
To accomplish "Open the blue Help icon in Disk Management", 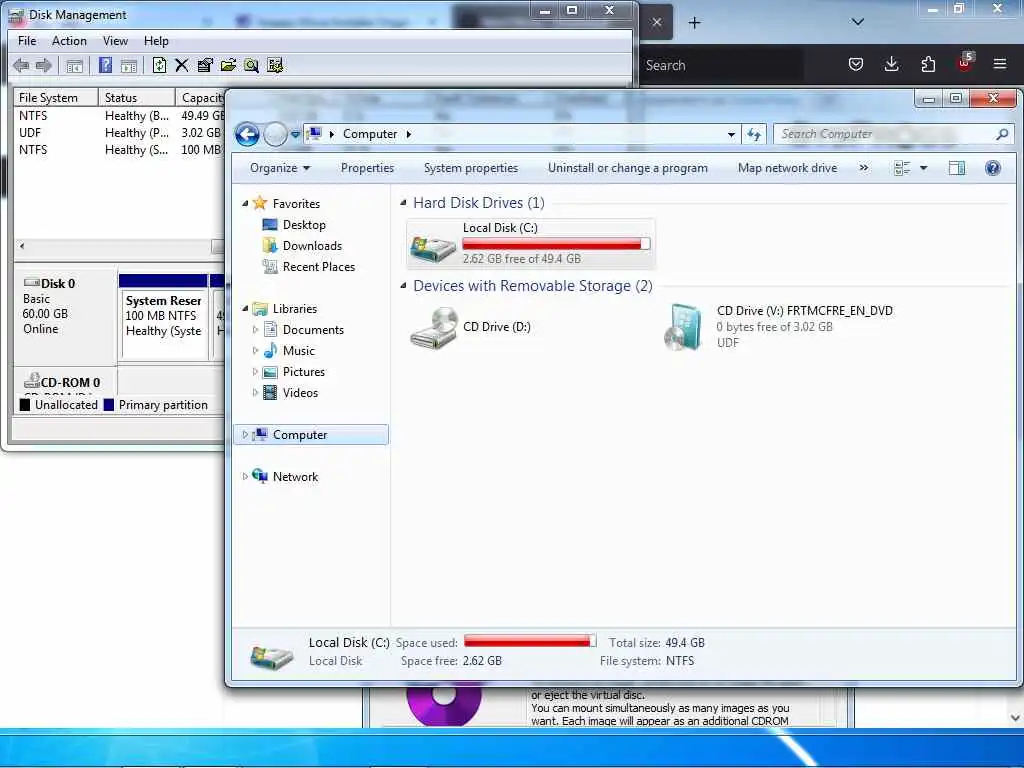I will (105, 65).
